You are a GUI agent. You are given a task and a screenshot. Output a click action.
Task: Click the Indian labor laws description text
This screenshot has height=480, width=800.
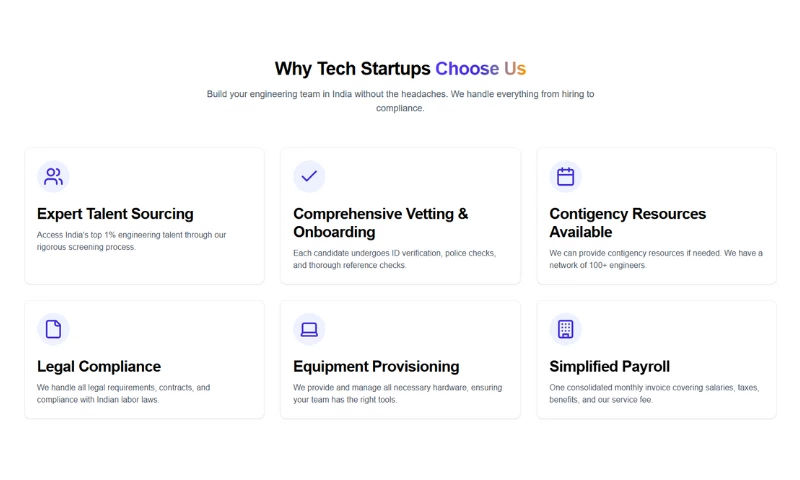(123, 393)
